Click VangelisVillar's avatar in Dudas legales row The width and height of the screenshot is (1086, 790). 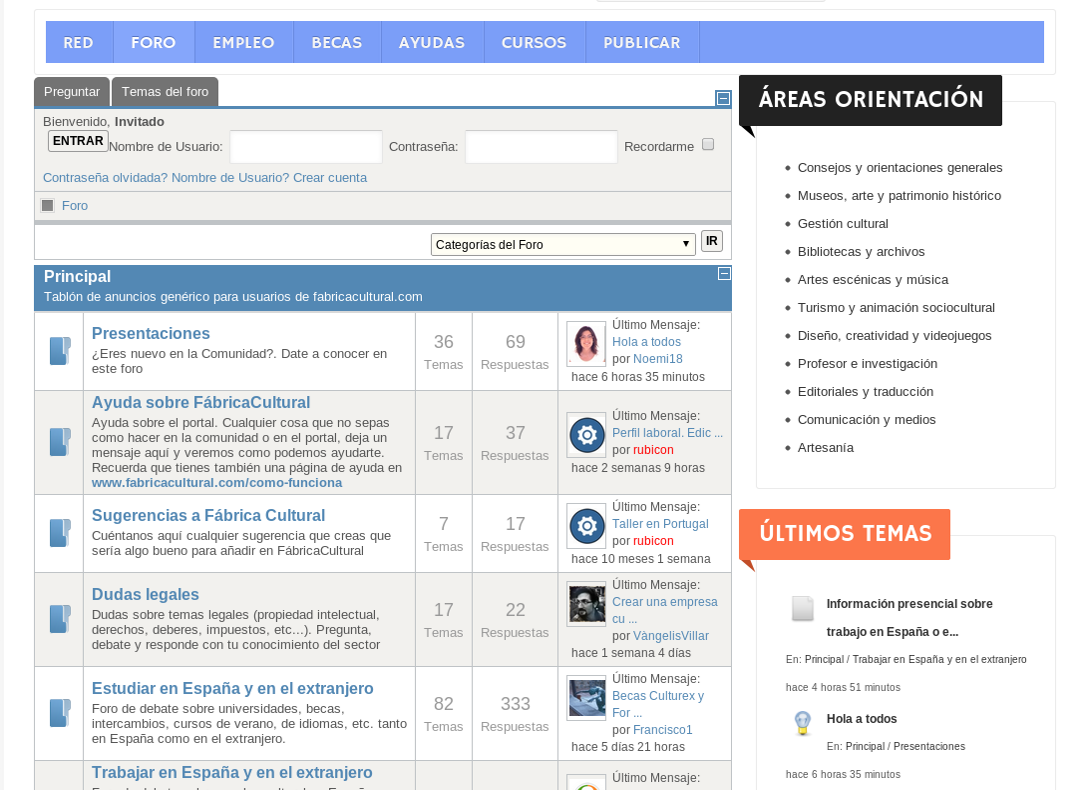pyautogui.click(x=586, y=604)
